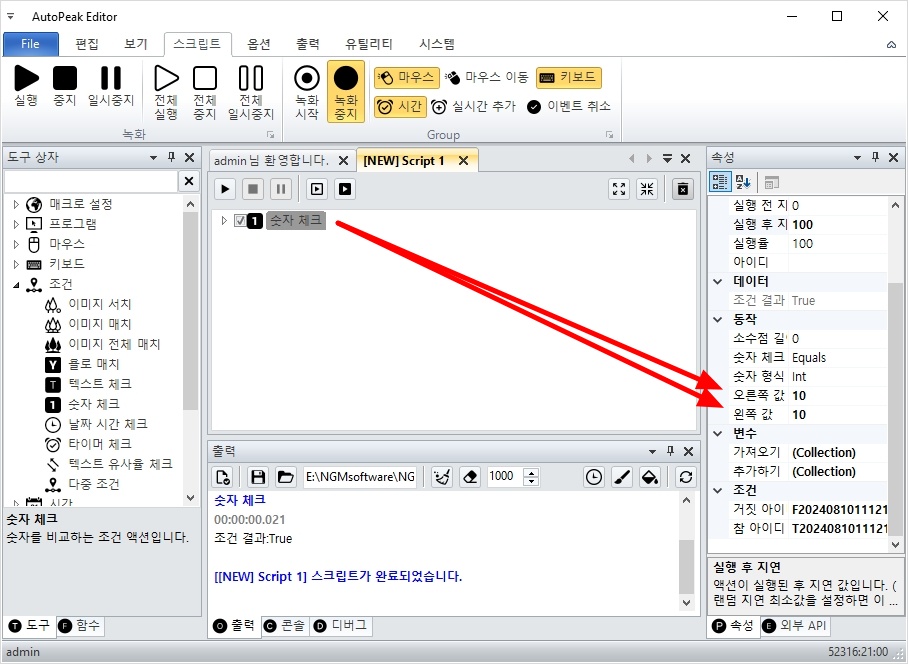Click the 실행 (run) ribbon button
The image size is (908, 664).
pyautogui.click(x=26, y=86)
